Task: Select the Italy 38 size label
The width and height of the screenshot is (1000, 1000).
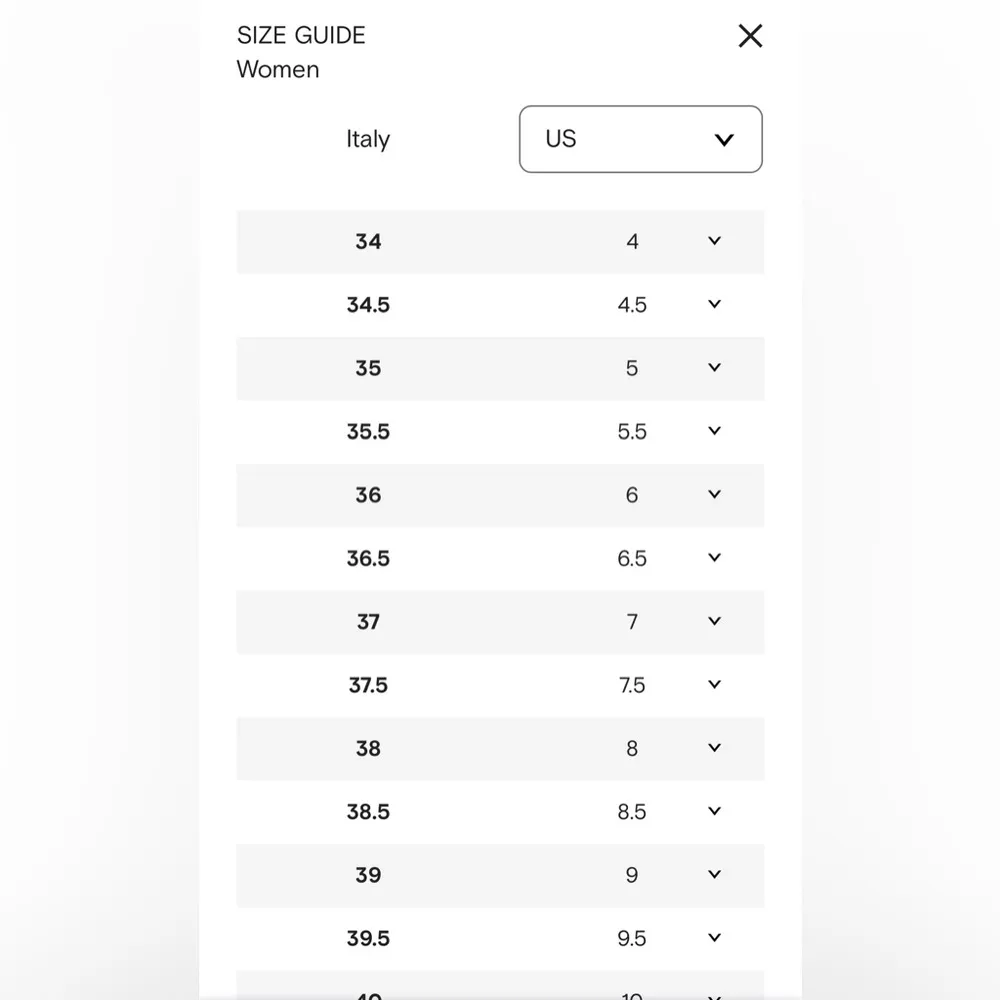Action: point(368,748)
